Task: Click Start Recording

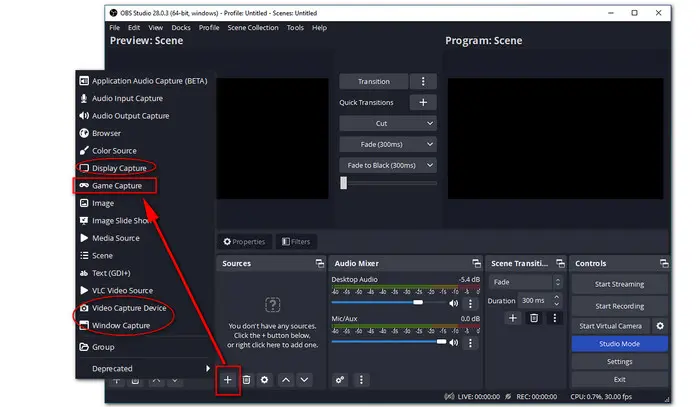Action: click(x=619, y=306)
